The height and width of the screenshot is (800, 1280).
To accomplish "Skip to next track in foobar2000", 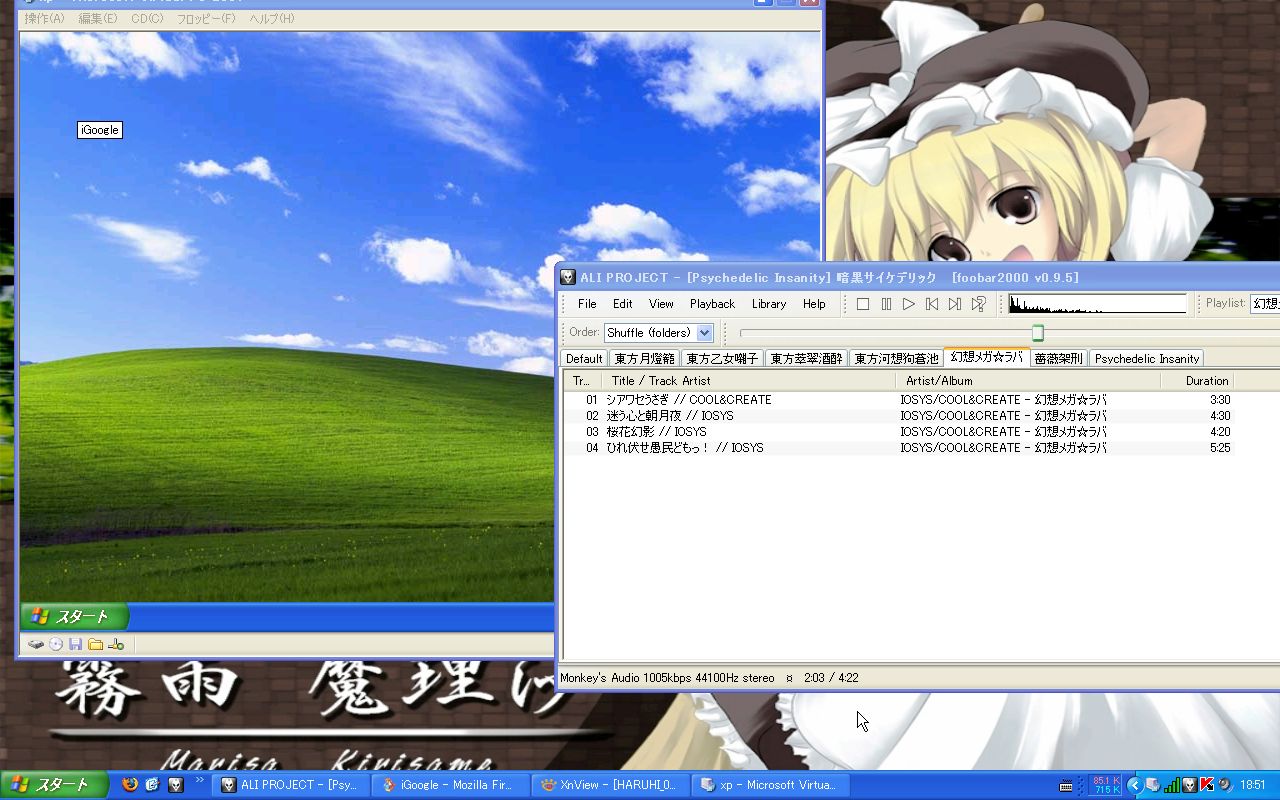I will pyautogui.click(x=955, y=304).
